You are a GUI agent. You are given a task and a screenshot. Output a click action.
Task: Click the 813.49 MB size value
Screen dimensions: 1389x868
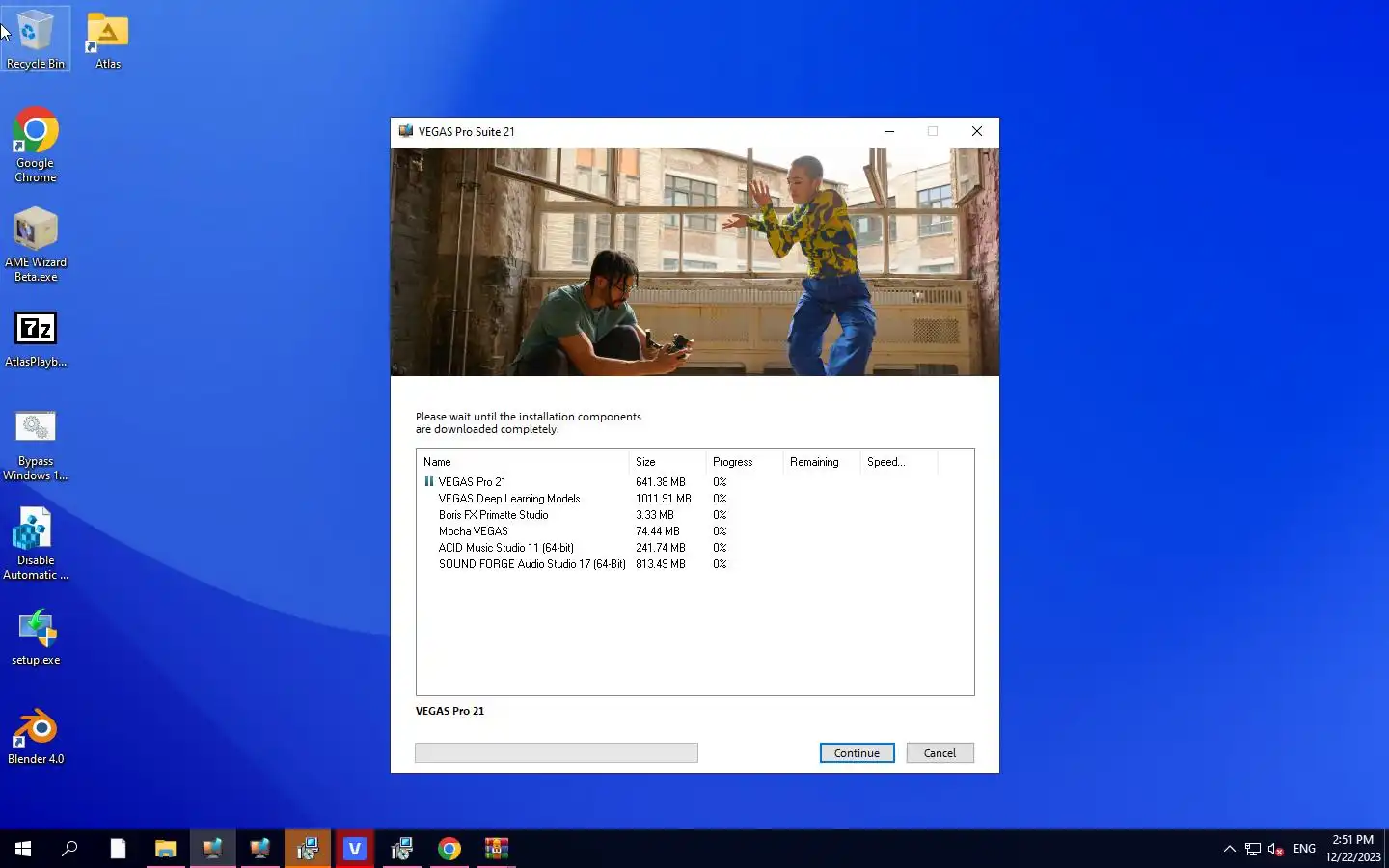[661, 564]
